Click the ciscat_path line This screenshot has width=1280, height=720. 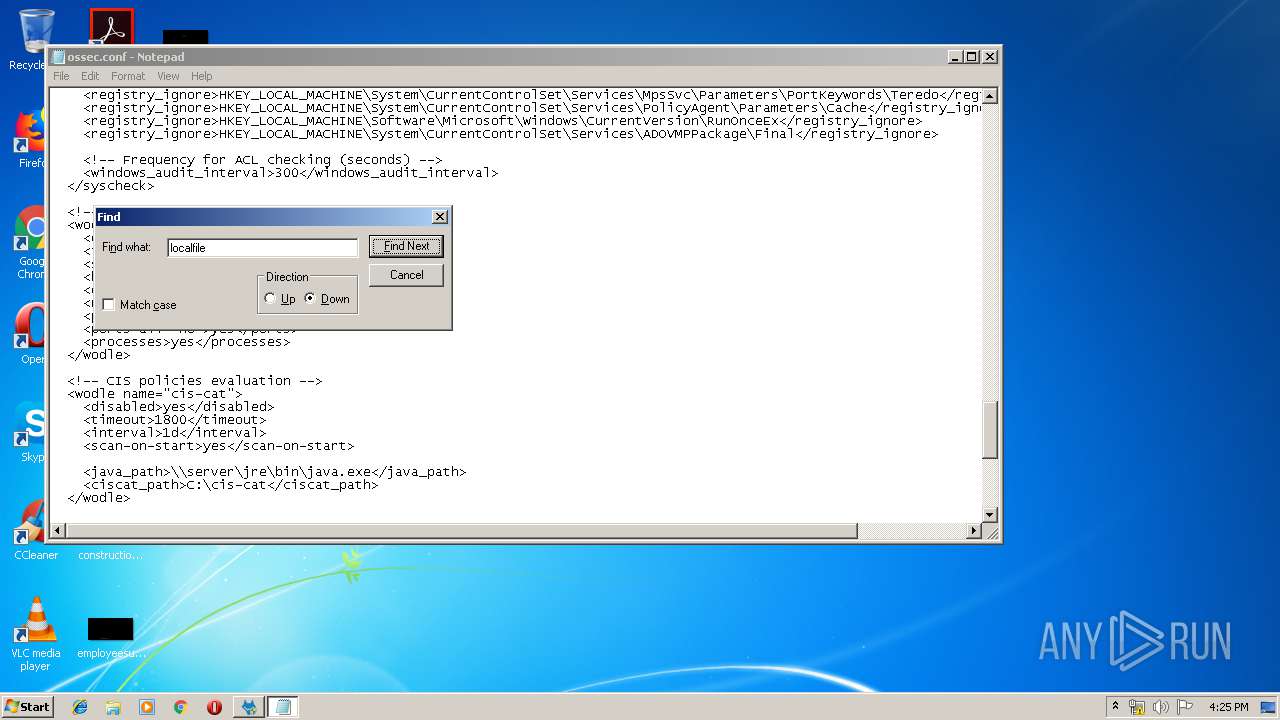pos(230,485)
